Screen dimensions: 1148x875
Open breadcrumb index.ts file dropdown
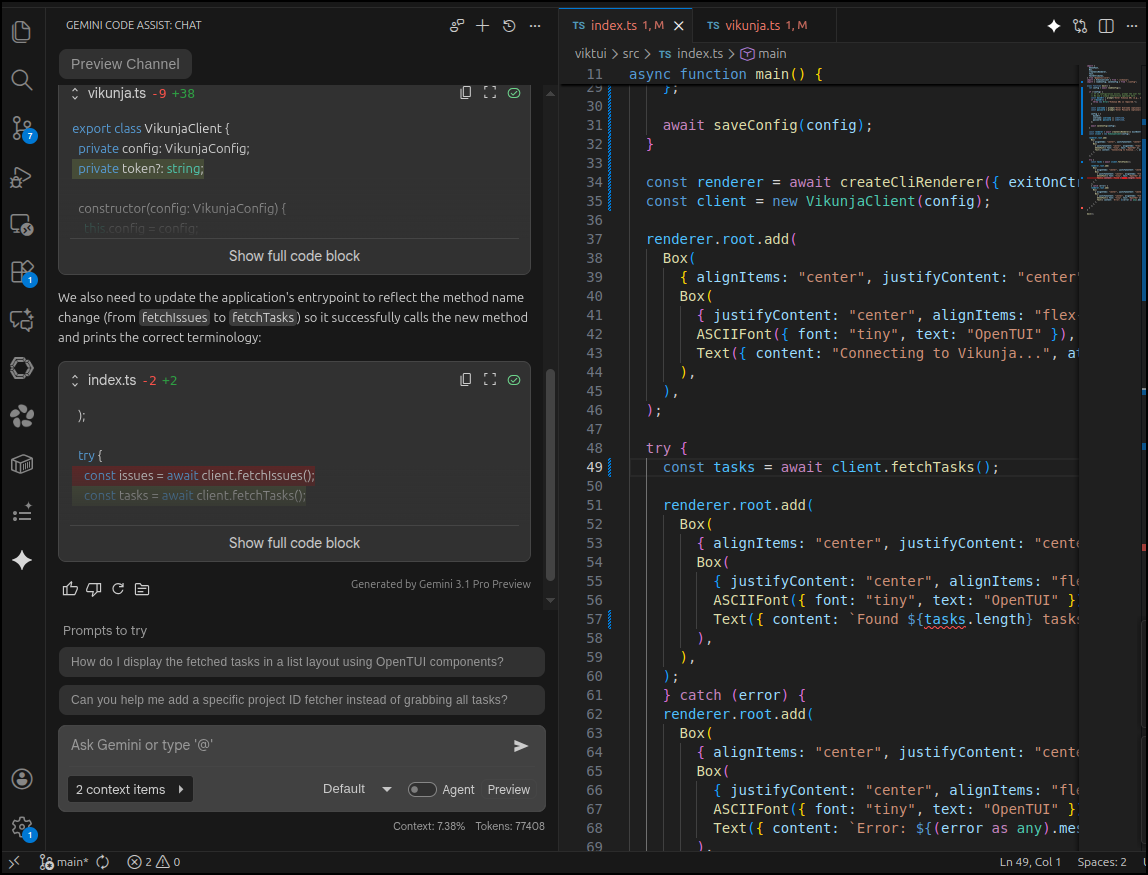[x=690, y=53]
